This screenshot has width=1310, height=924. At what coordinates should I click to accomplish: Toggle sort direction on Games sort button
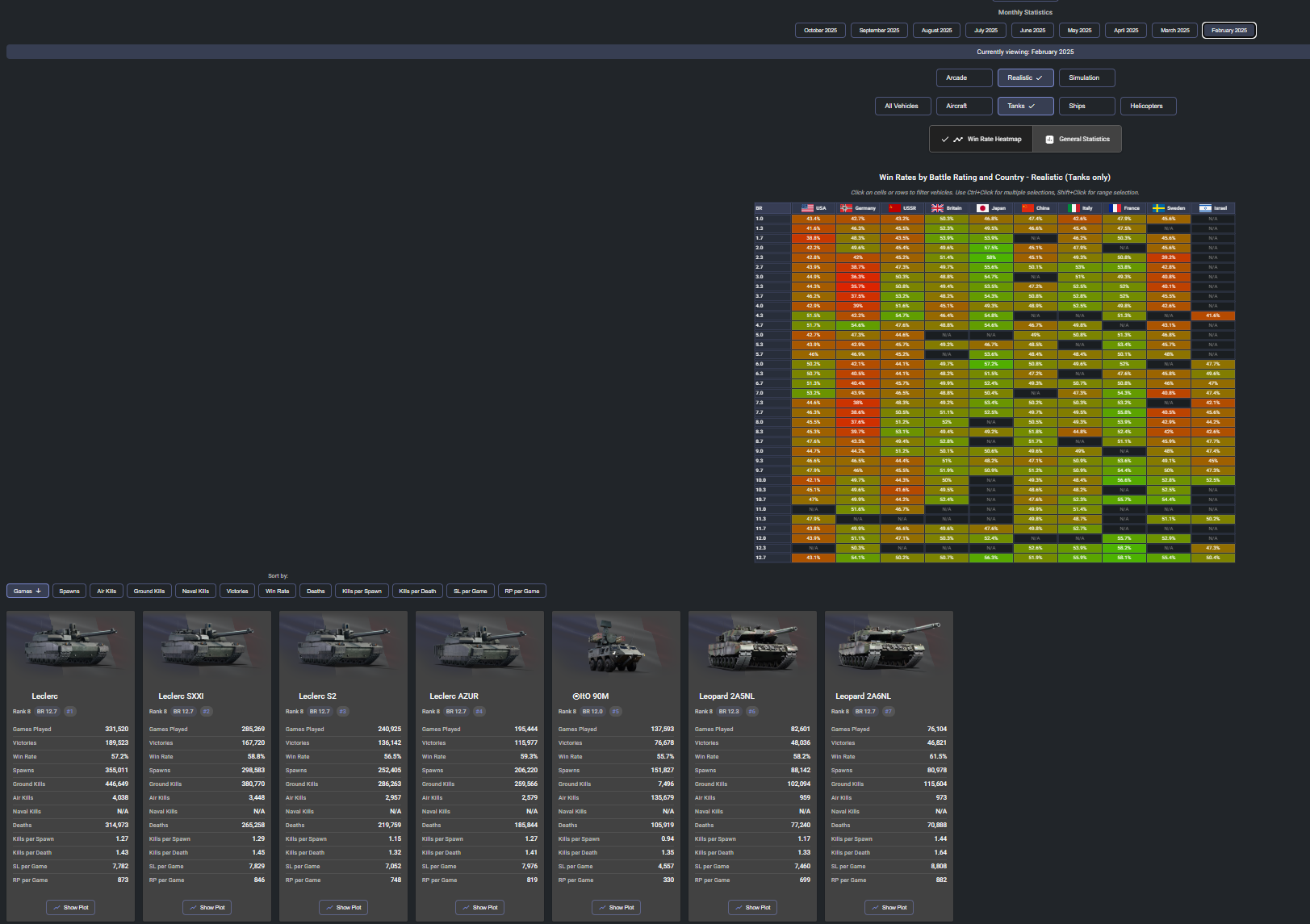pyautogui.click(x=27, y=592)
